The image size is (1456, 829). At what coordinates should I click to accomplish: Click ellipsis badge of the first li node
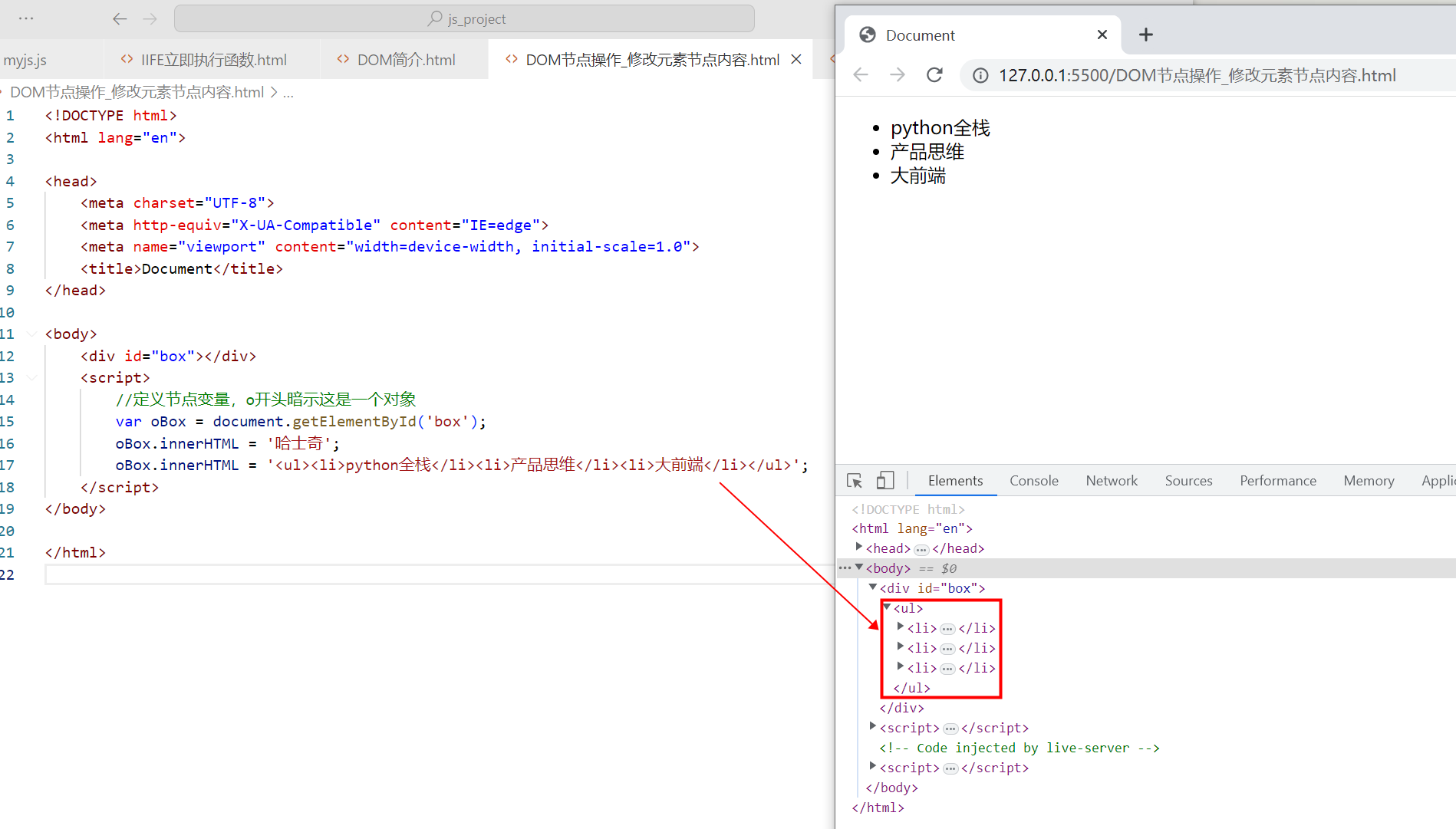point(948,629)
